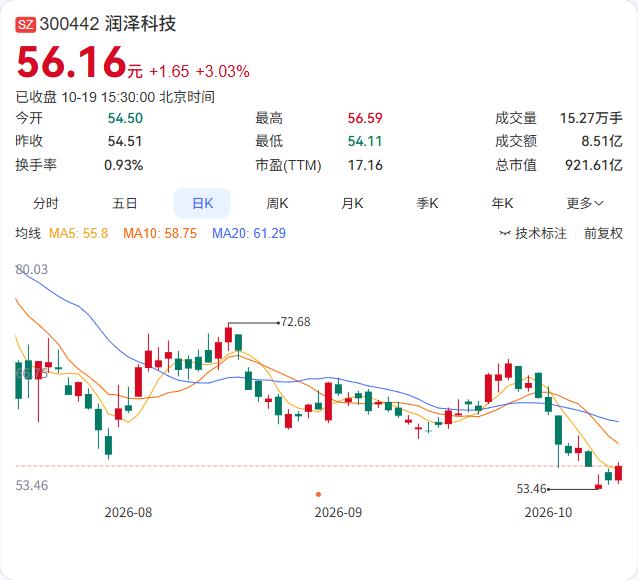Expand the 更多 more-periods dropdown
The image size is (638, 580).
coord(585,203)
